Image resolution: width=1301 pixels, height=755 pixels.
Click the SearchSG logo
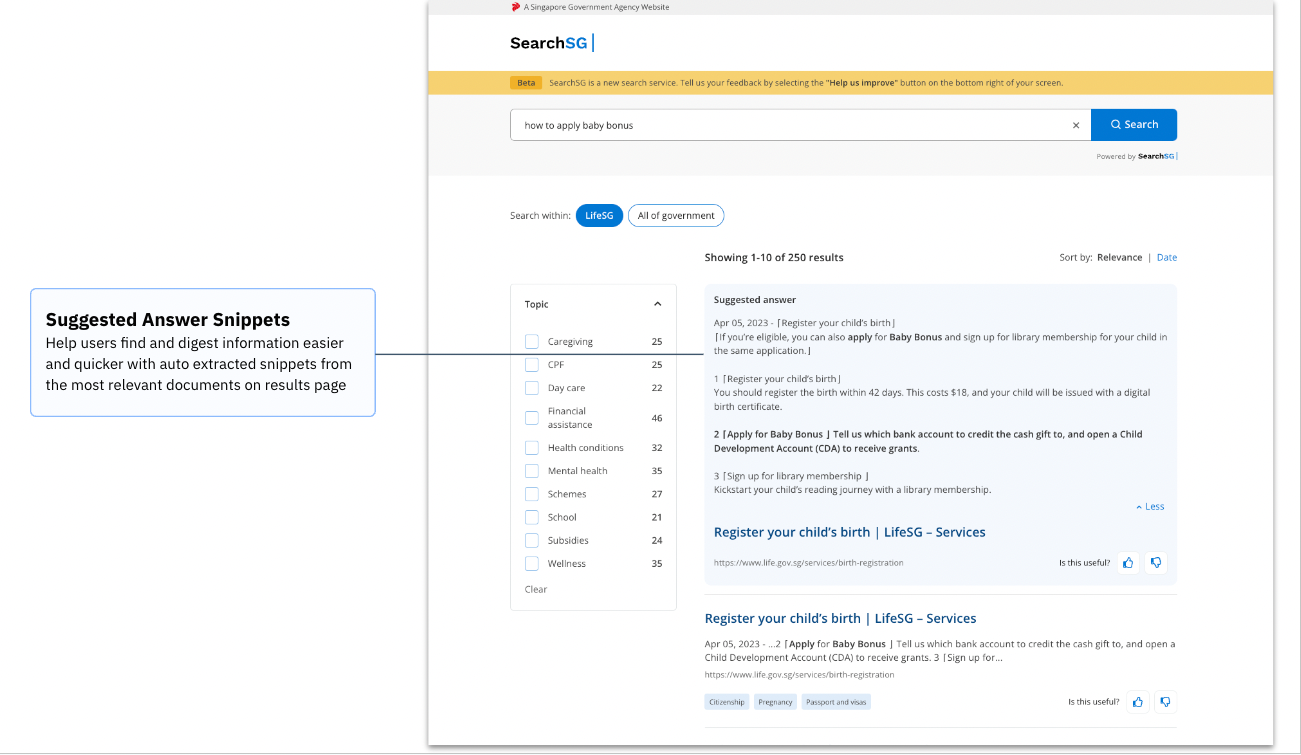click(549, 43)
